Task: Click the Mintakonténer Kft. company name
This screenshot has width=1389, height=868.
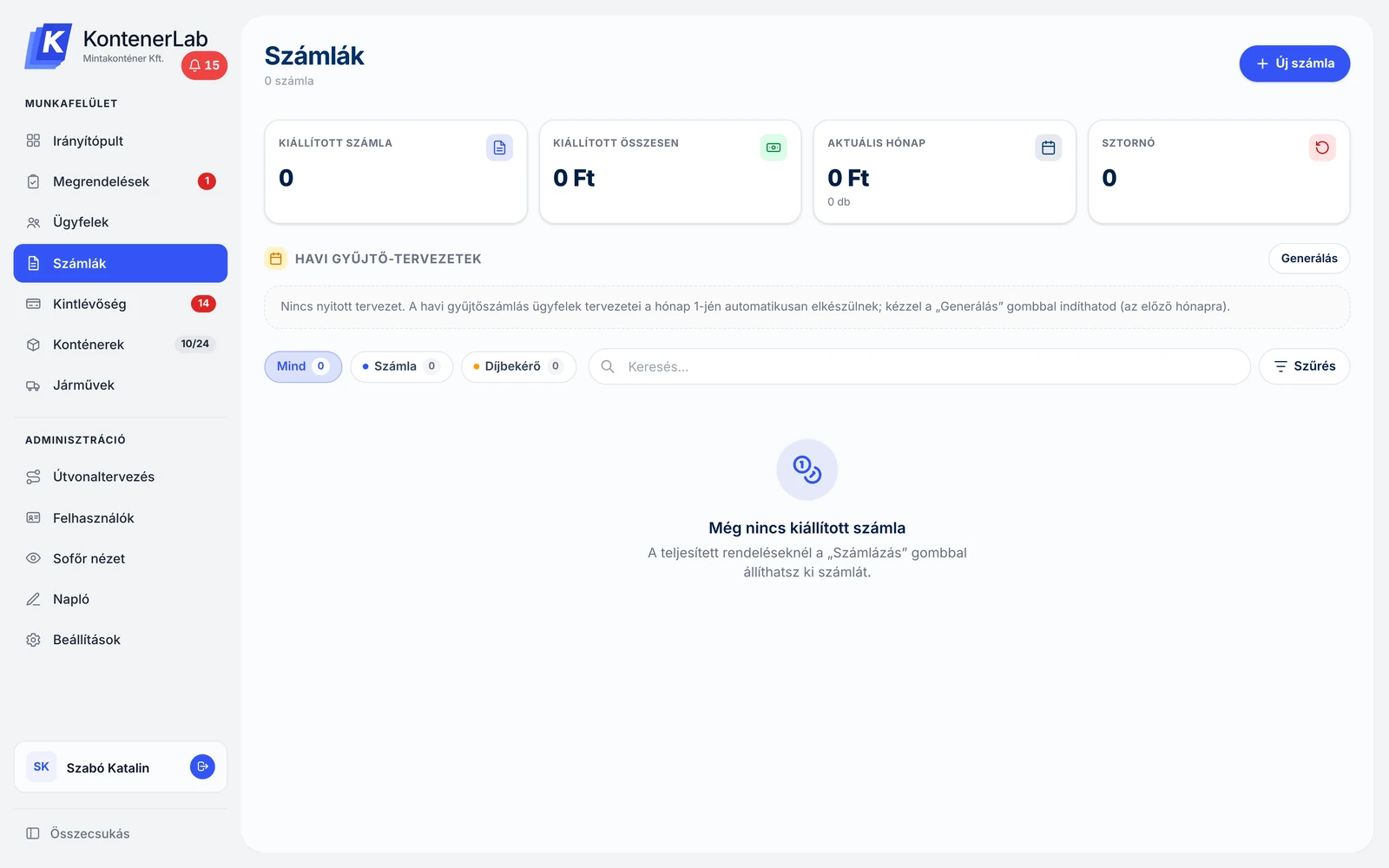Action: pyautogui.click(x=123, y=59)
